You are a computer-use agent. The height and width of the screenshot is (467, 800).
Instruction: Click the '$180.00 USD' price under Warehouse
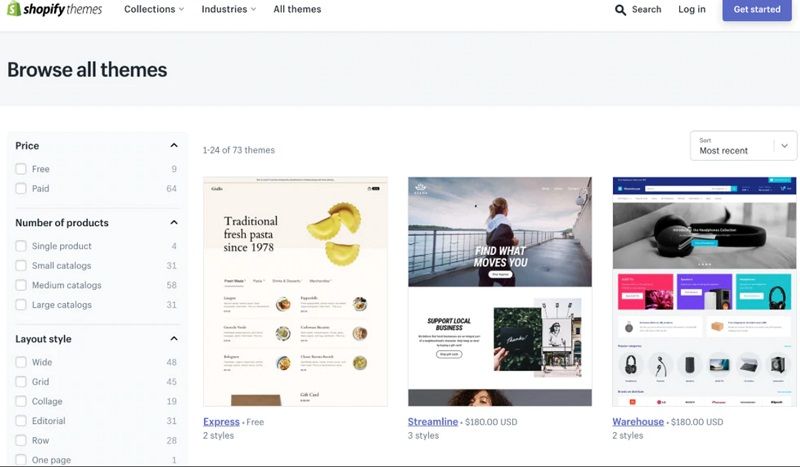697,422
